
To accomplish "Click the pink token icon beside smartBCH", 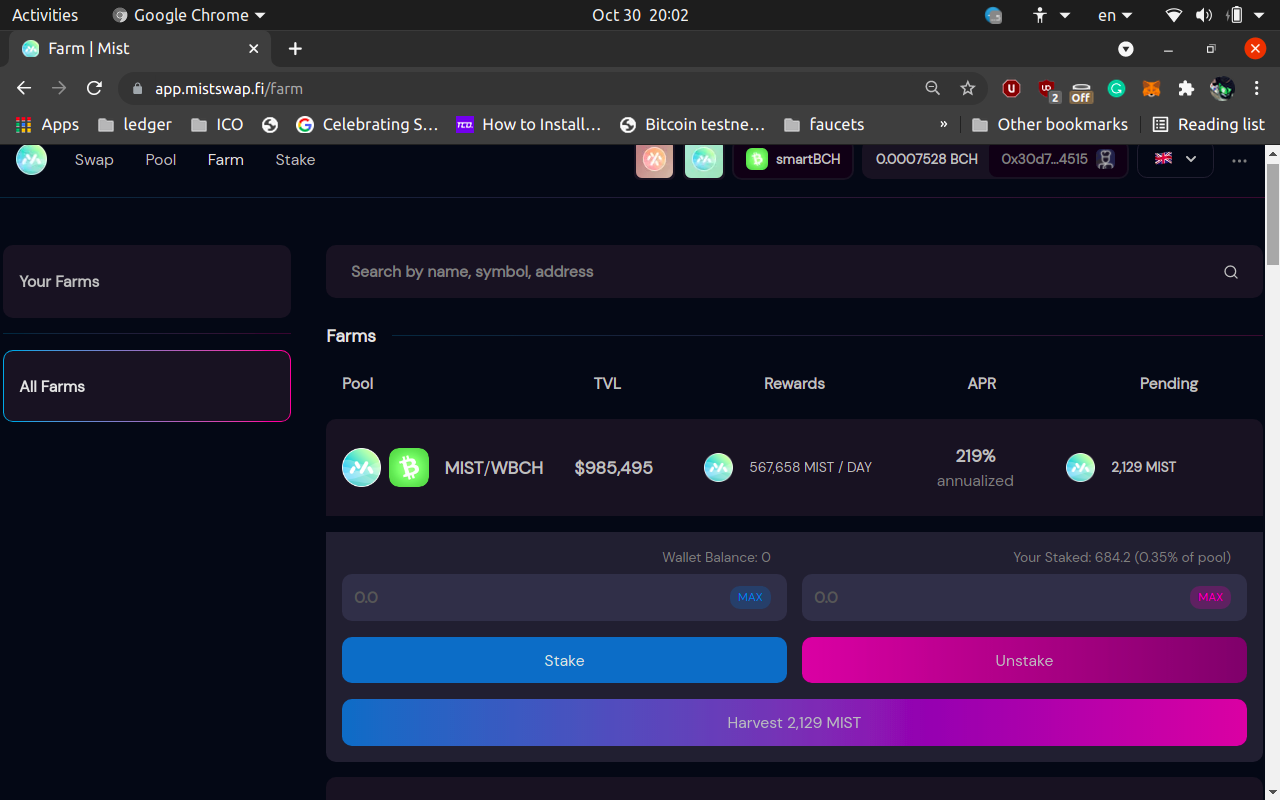I will (655, 159).
